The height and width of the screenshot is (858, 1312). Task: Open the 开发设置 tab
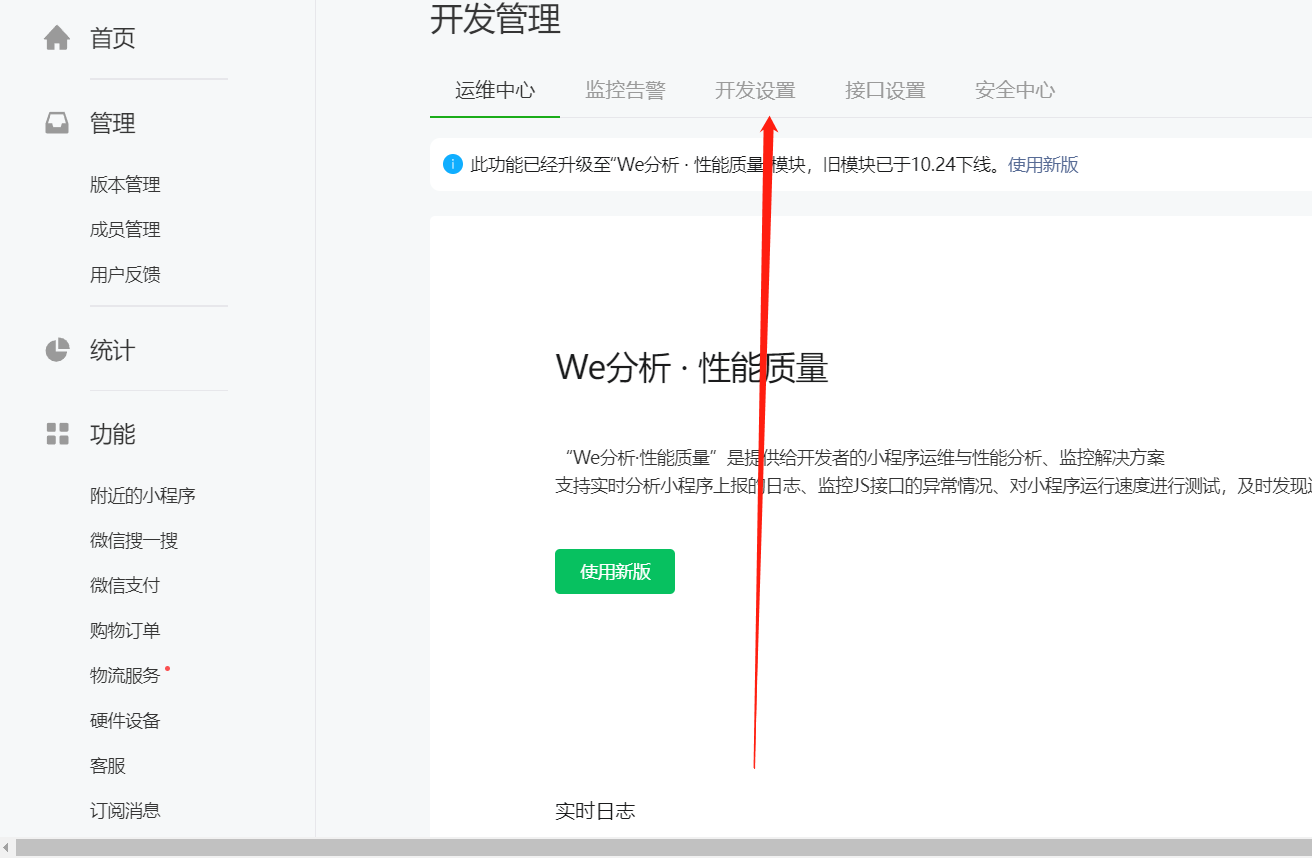[x=754, y=90]
